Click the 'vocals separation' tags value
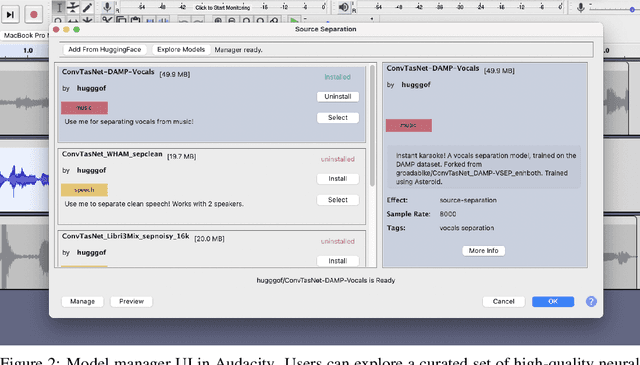Screen dimensions: 640x365 467,228
